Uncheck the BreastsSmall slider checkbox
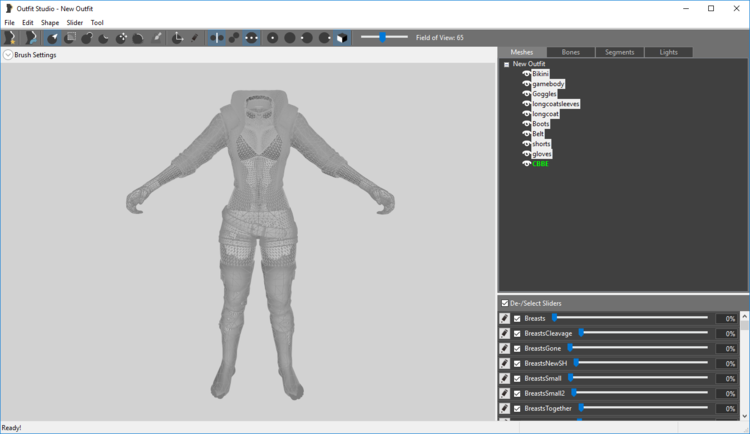Viewport: 750px width, 434px height. point(517,378)
